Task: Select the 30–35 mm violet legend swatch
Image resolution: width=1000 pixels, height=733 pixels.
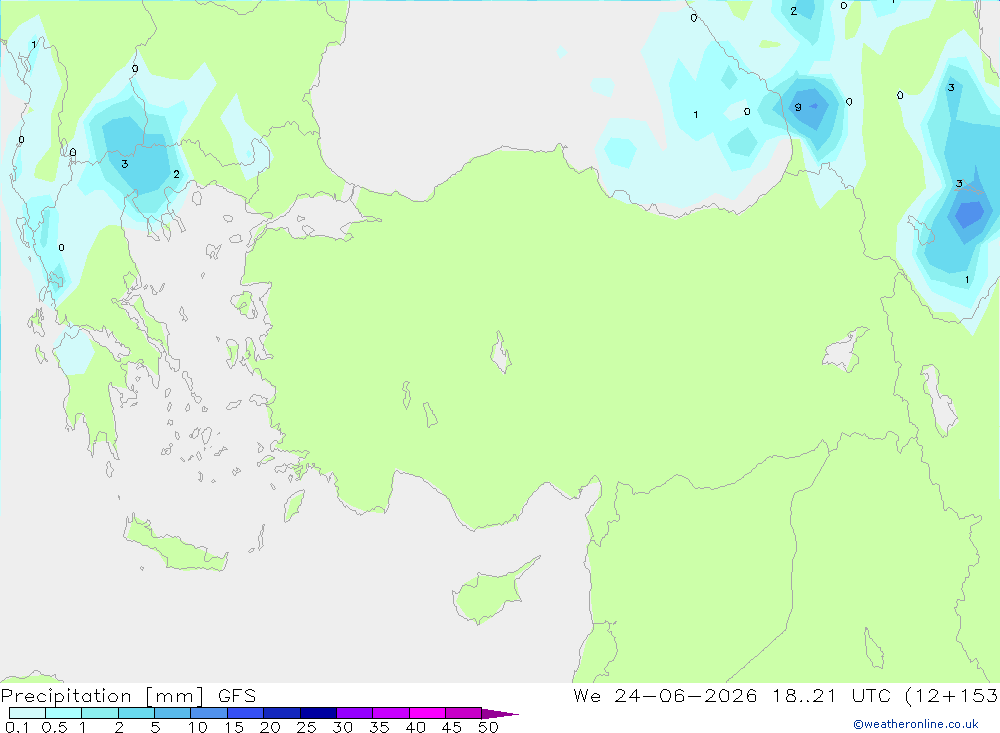Action: [x=355, y=713]
